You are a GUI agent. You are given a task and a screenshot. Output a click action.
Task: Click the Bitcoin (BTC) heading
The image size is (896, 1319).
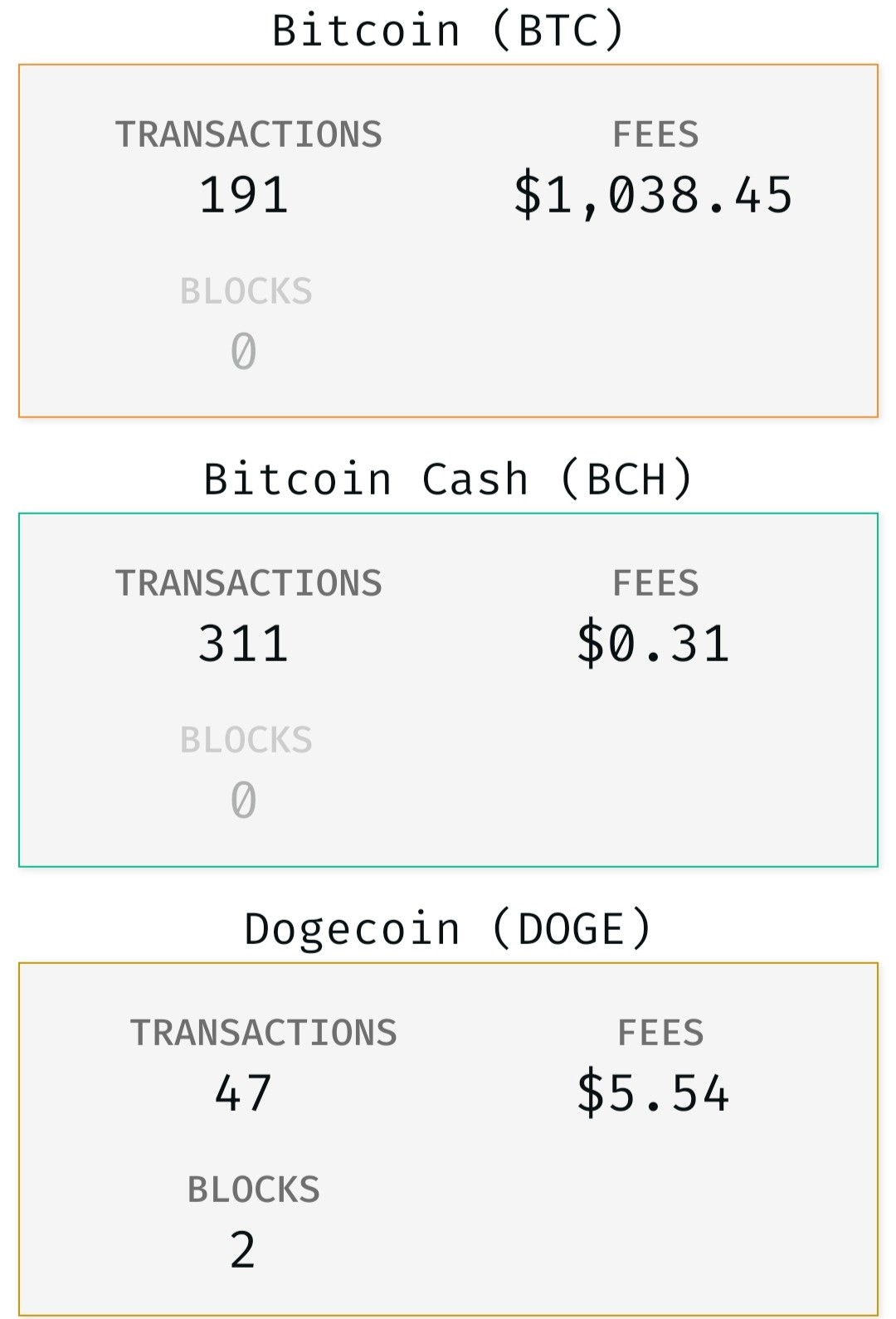[x=448, y=32]
